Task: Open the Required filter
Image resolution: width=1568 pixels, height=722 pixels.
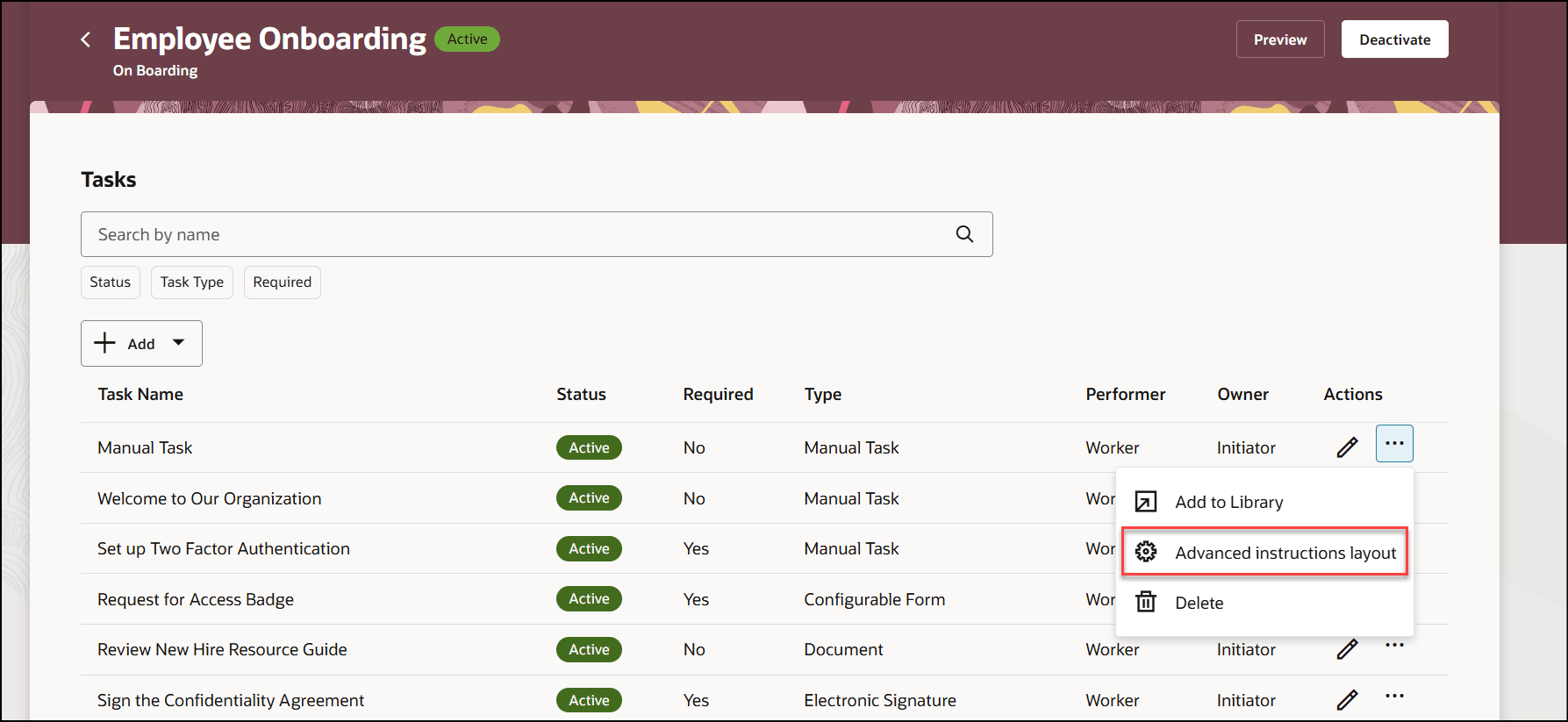Action: [283, 282]
